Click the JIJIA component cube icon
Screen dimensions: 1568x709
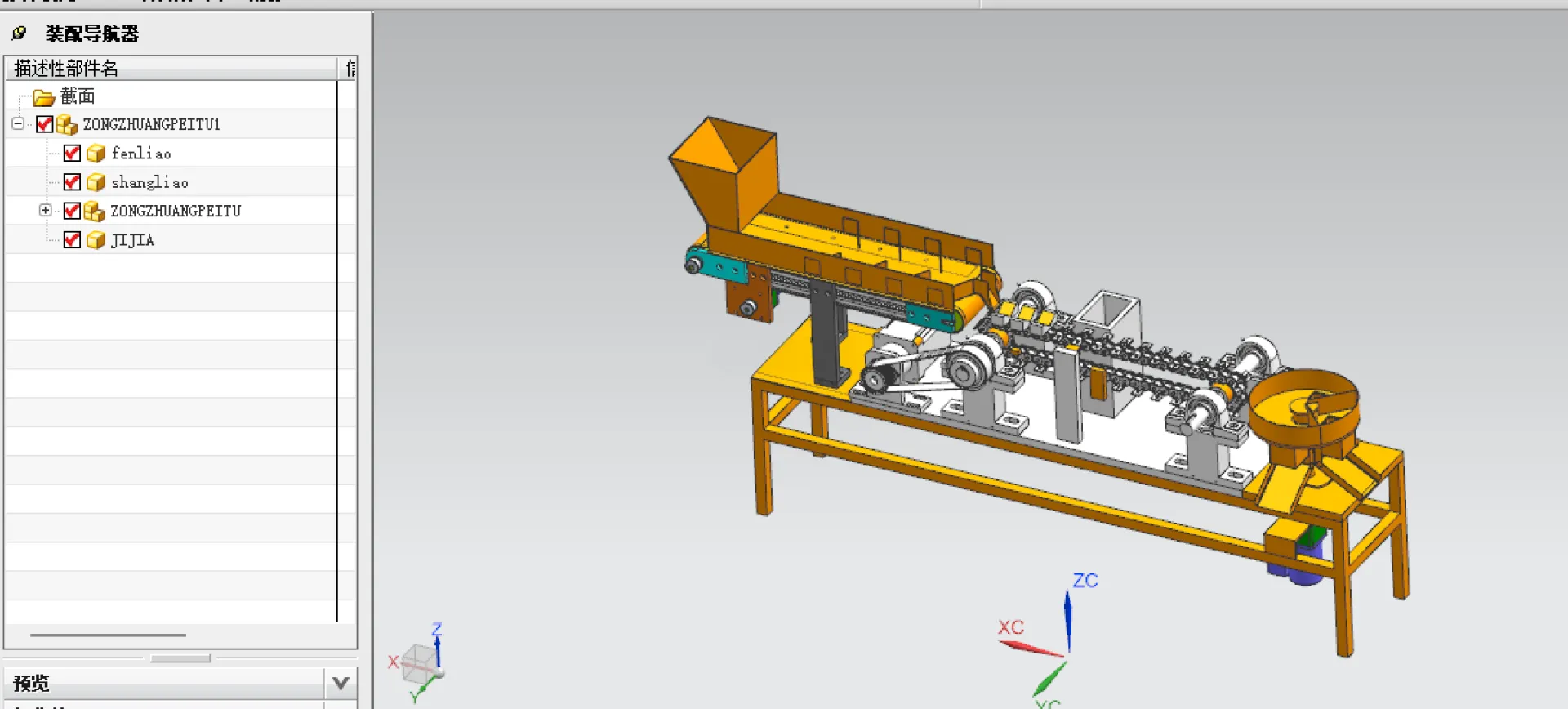96,240
